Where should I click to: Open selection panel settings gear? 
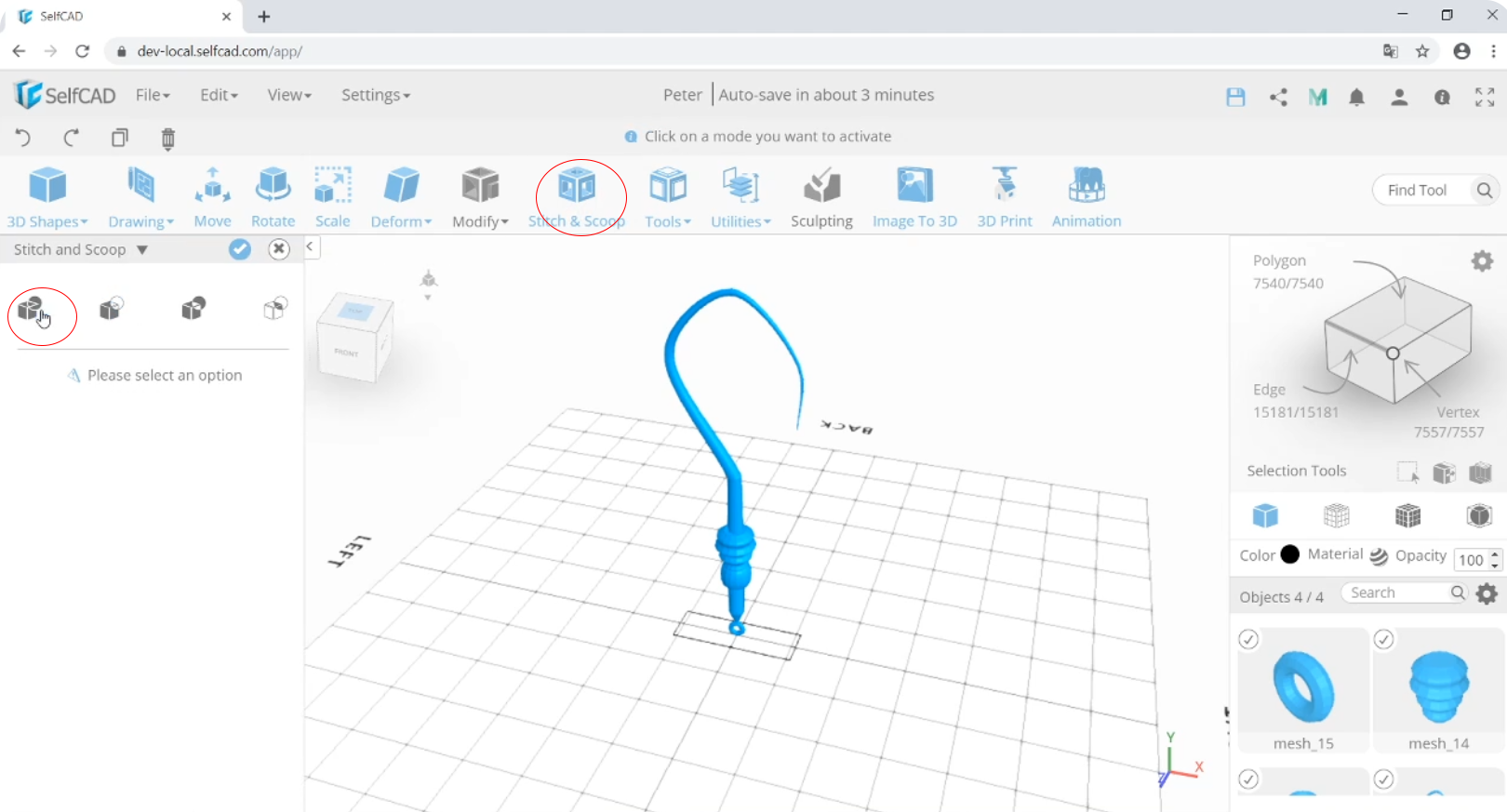click(x=1482, y=261)
